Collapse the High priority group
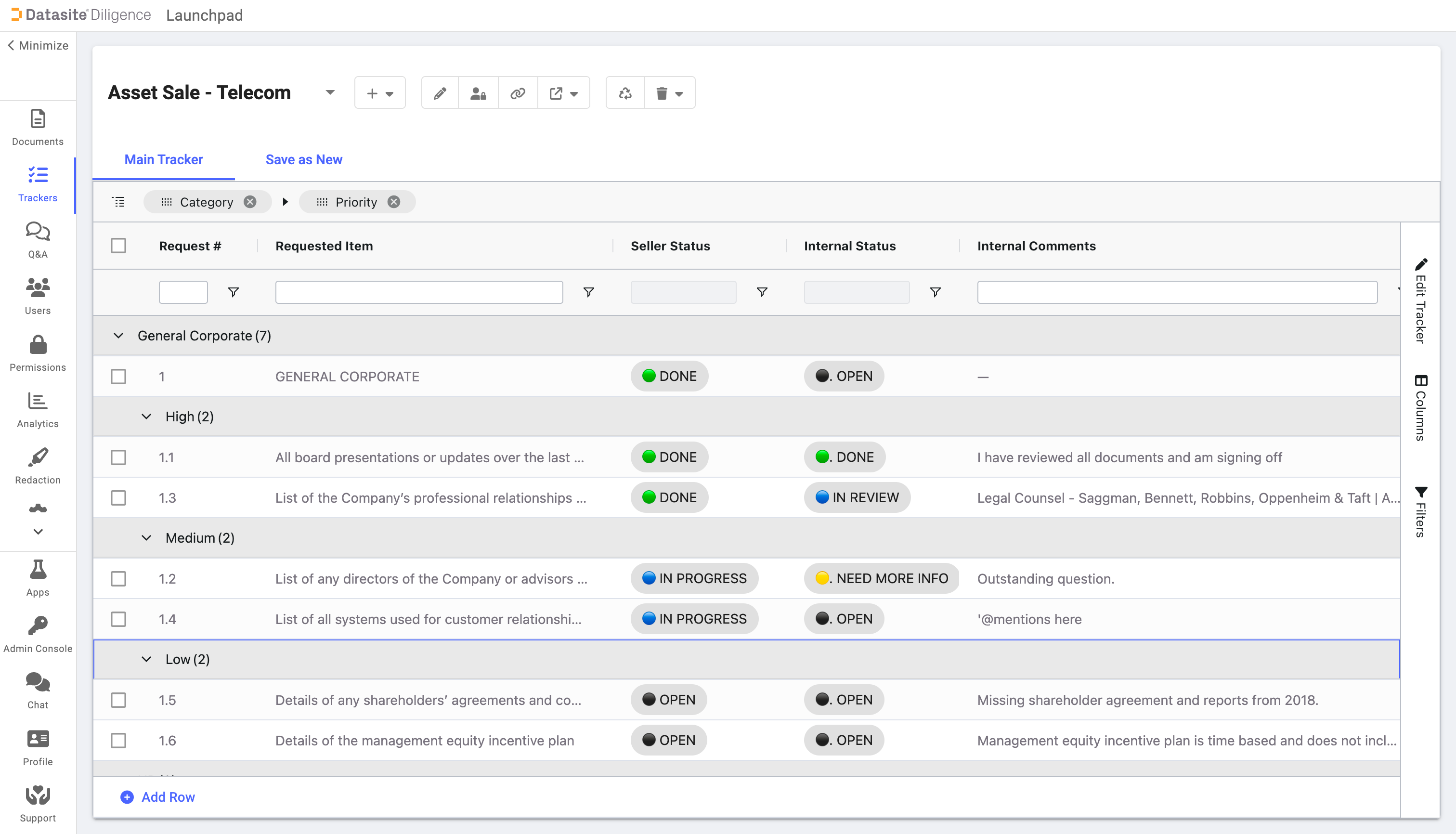Screen dimensions: 1456x834 tap(147, 417)
